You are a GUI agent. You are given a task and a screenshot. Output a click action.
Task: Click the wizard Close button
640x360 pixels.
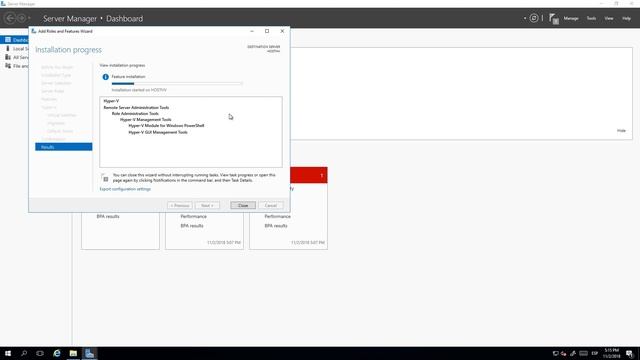pyautogui.click(x=243, y=205)
